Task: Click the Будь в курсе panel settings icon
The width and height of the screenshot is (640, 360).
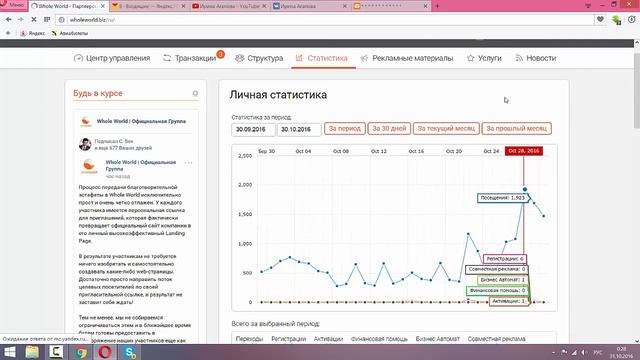Action: pos(195,93)
